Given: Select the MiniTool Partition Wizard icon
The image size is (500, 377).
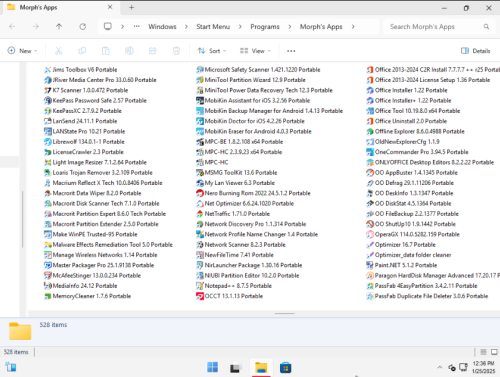Looking at the screenshot, I should tap(200, 80).
